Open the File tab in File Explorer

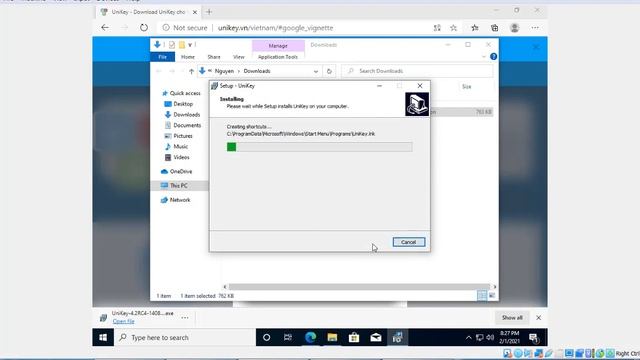[x=162, y=57]
